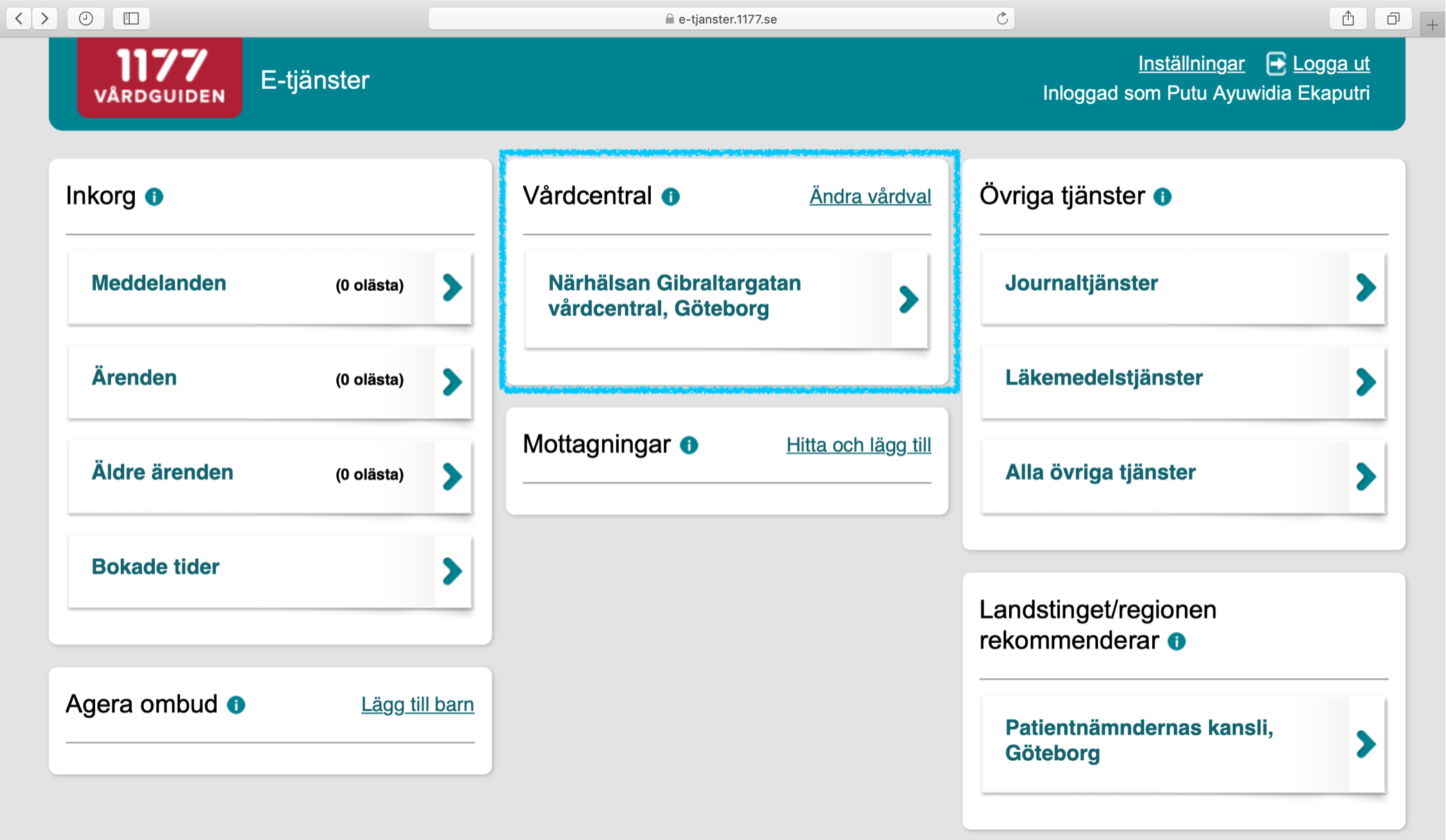Click the info icon beside Vårdcentral heading

pos(670,197)
